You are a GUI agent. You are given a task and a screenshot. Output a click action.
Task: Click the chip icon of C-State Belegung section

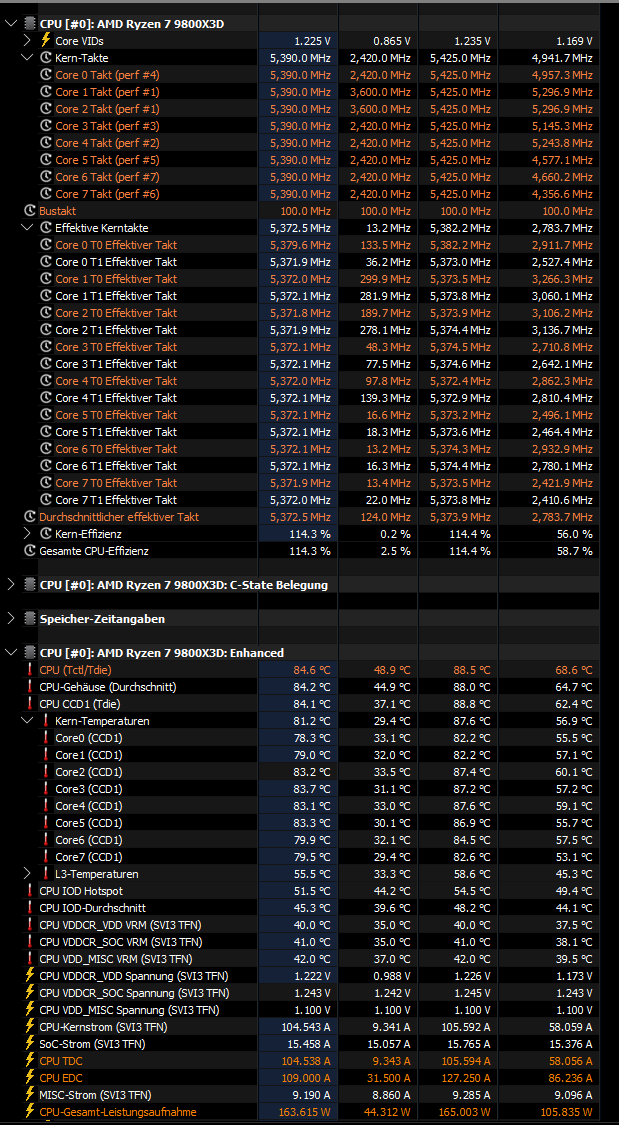pyautogui.click(x=29, y=585)
